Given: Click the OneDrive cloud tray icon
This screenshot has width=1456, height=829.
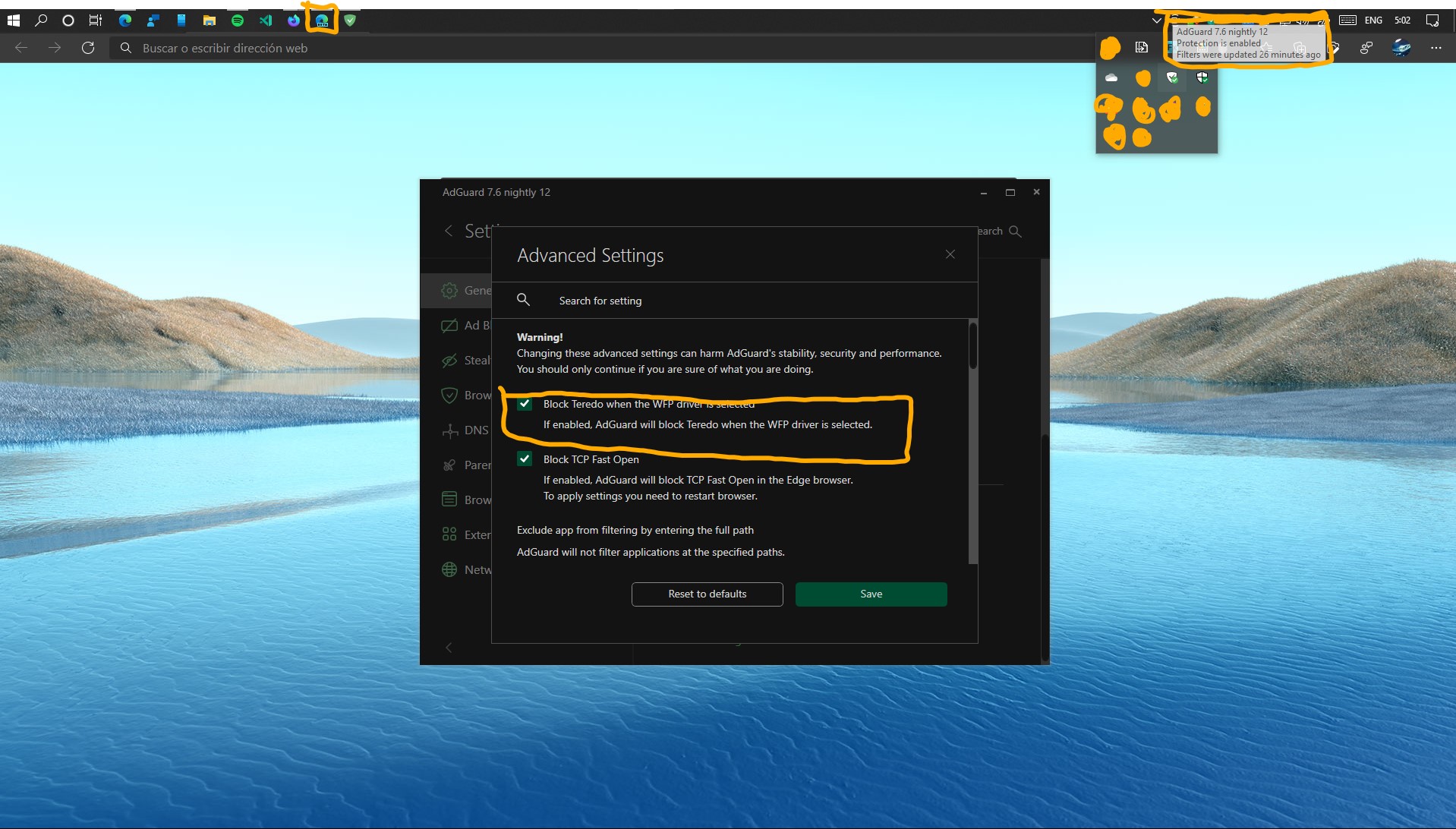Looking at the screenshot, I should point(1111,77).
